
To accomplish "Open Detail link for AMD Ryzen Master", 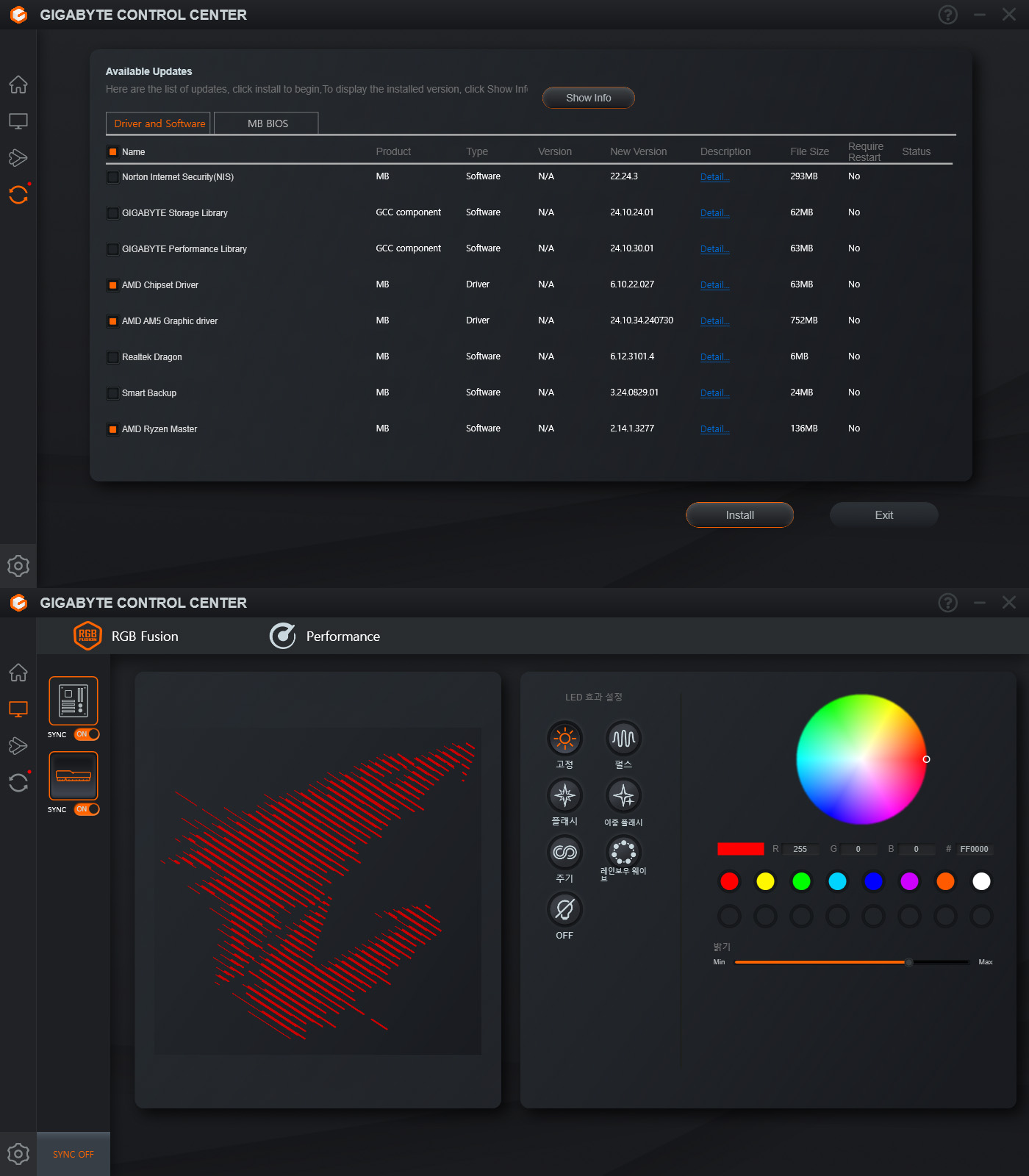I will [714, 429].
